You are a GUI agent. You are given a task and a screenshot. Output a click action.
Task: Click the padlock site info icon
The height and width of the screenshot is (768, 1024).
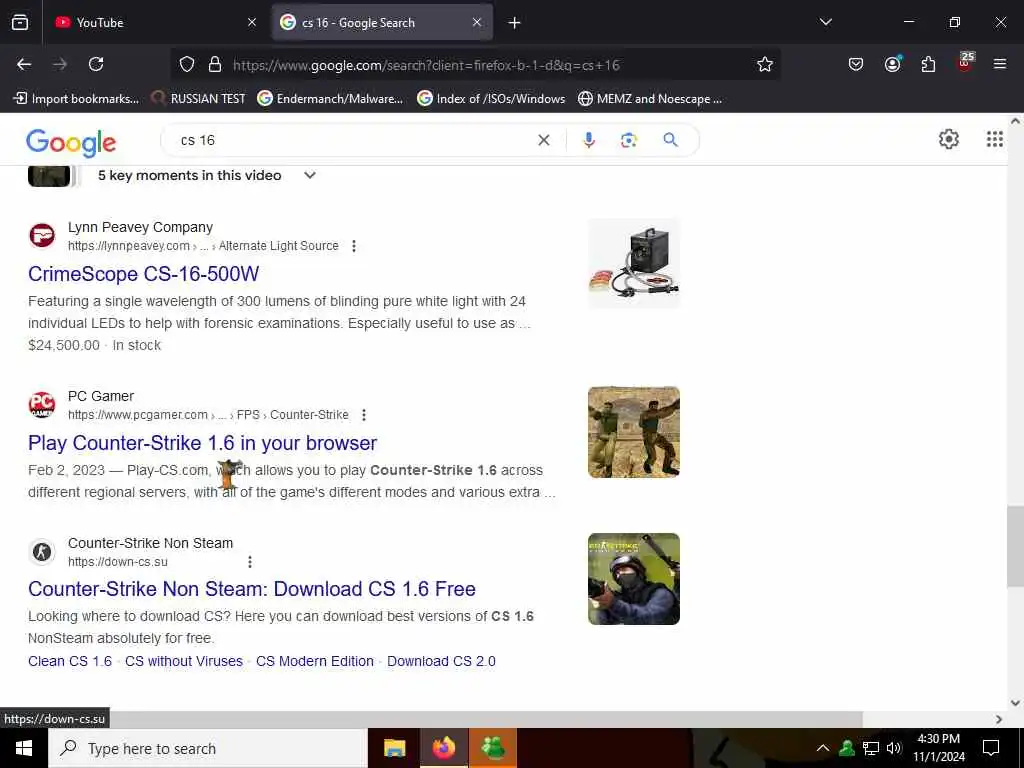click(215, 65)
